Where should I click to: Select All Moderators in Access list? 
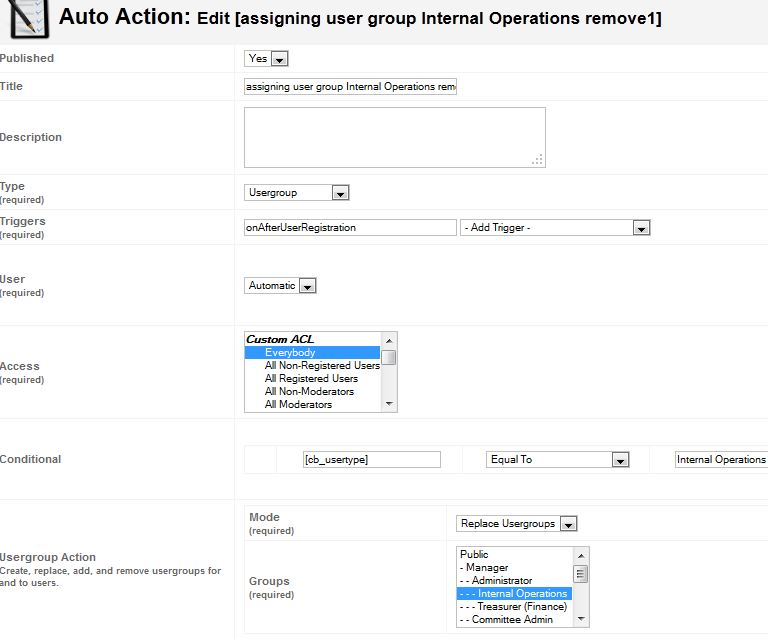click(298, 404)
